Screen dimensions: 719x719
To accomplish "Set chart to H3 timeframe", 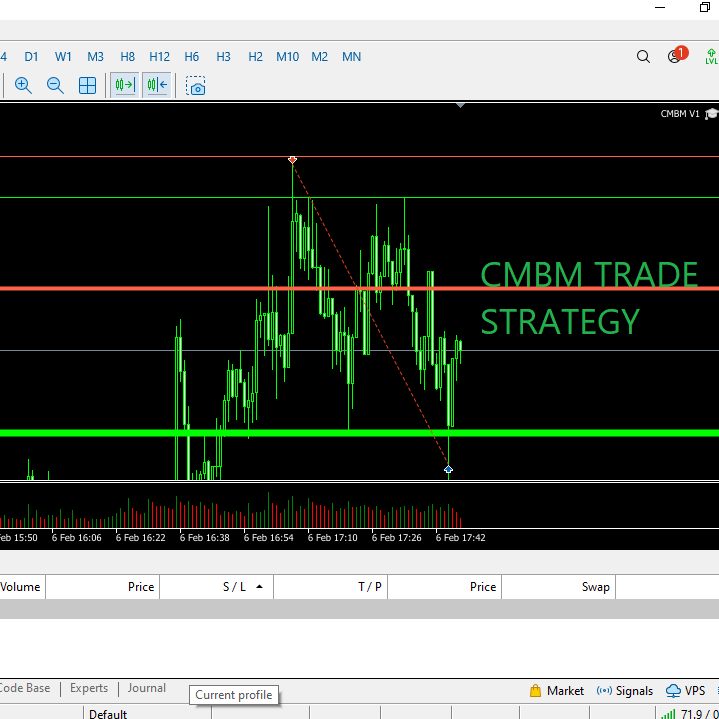I will tap(223, 57).
